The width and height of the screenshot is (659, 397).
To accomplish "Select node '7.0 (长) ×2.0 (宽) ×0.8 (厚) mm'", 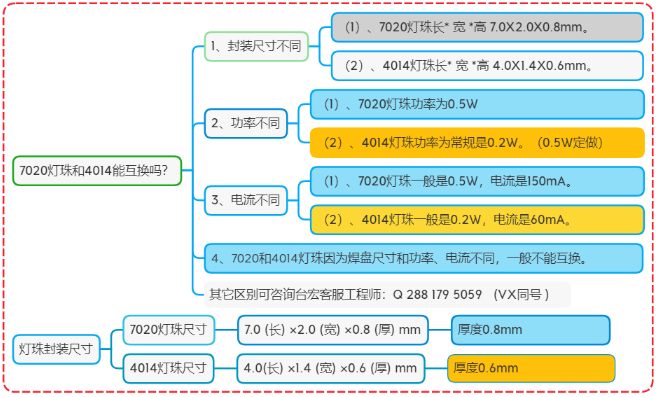I will pos(332,330).
